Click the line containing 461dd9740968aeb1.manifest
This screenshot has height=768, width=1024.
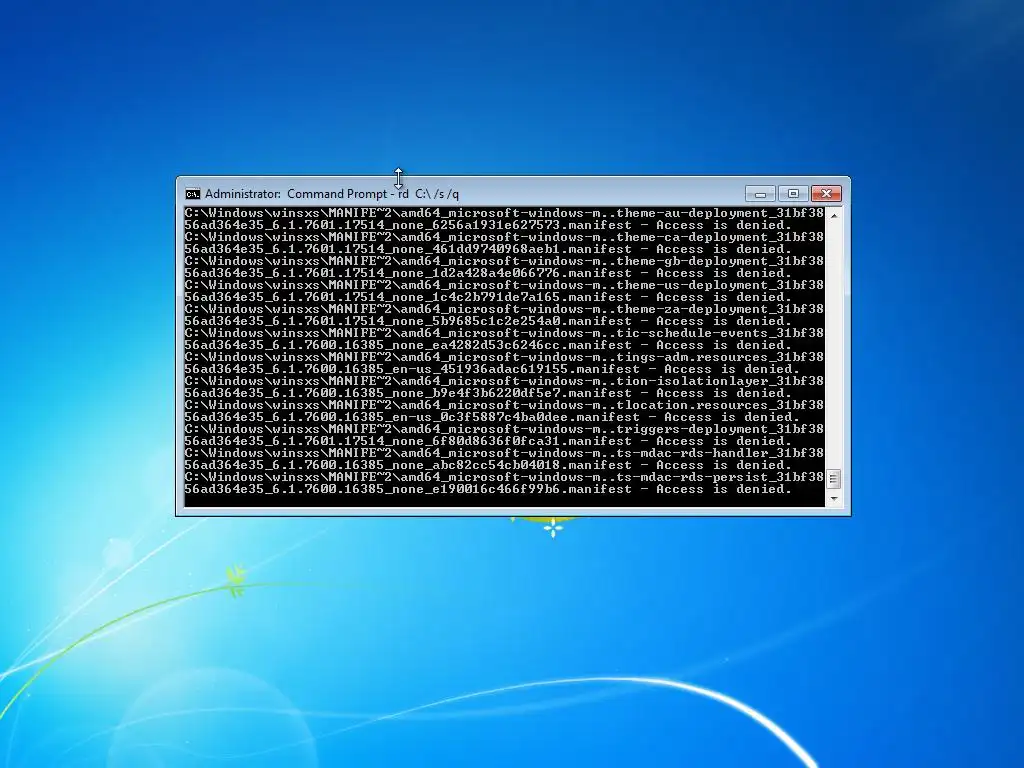pyautogui.click(x=488, y=249)
